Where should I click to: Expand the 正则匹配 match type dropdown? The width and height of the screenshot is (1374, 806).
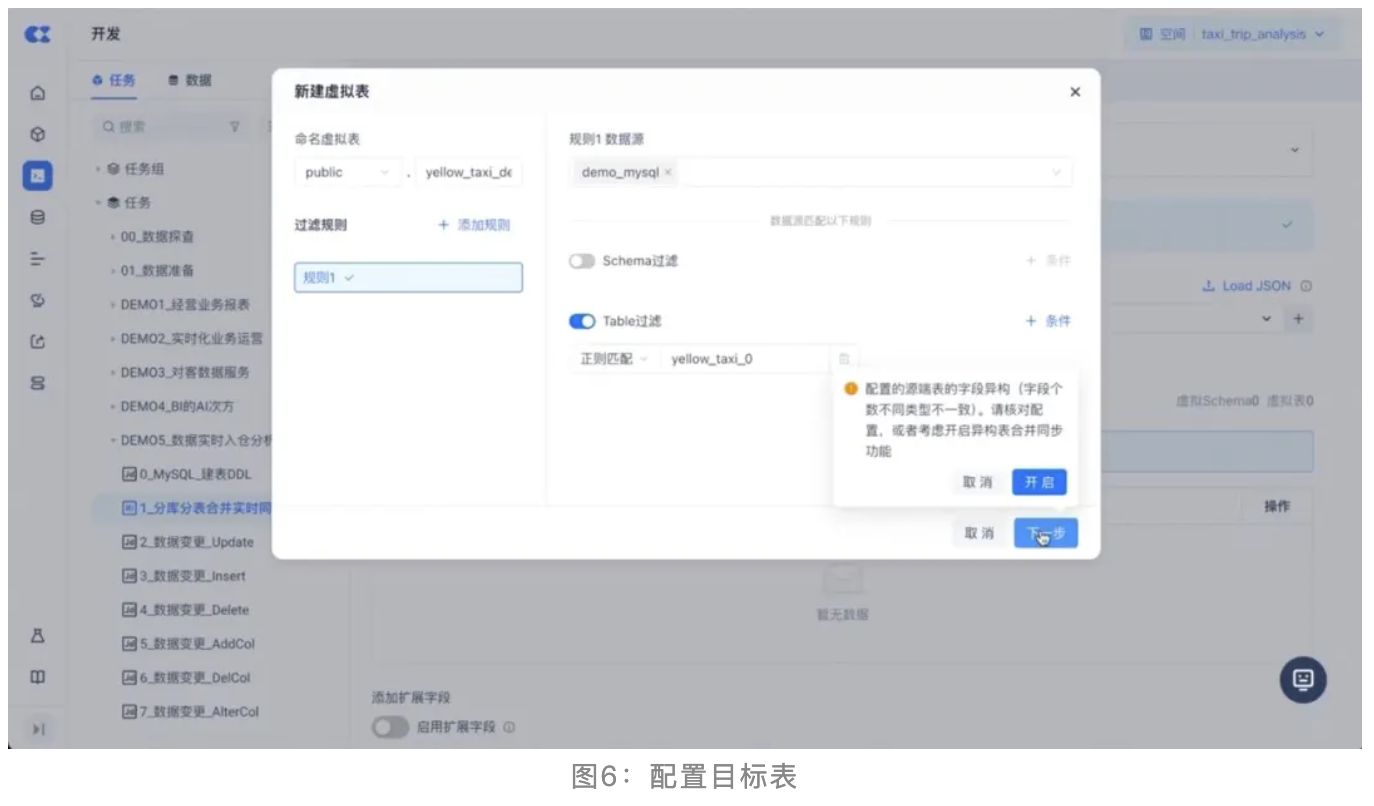(614, 359)
